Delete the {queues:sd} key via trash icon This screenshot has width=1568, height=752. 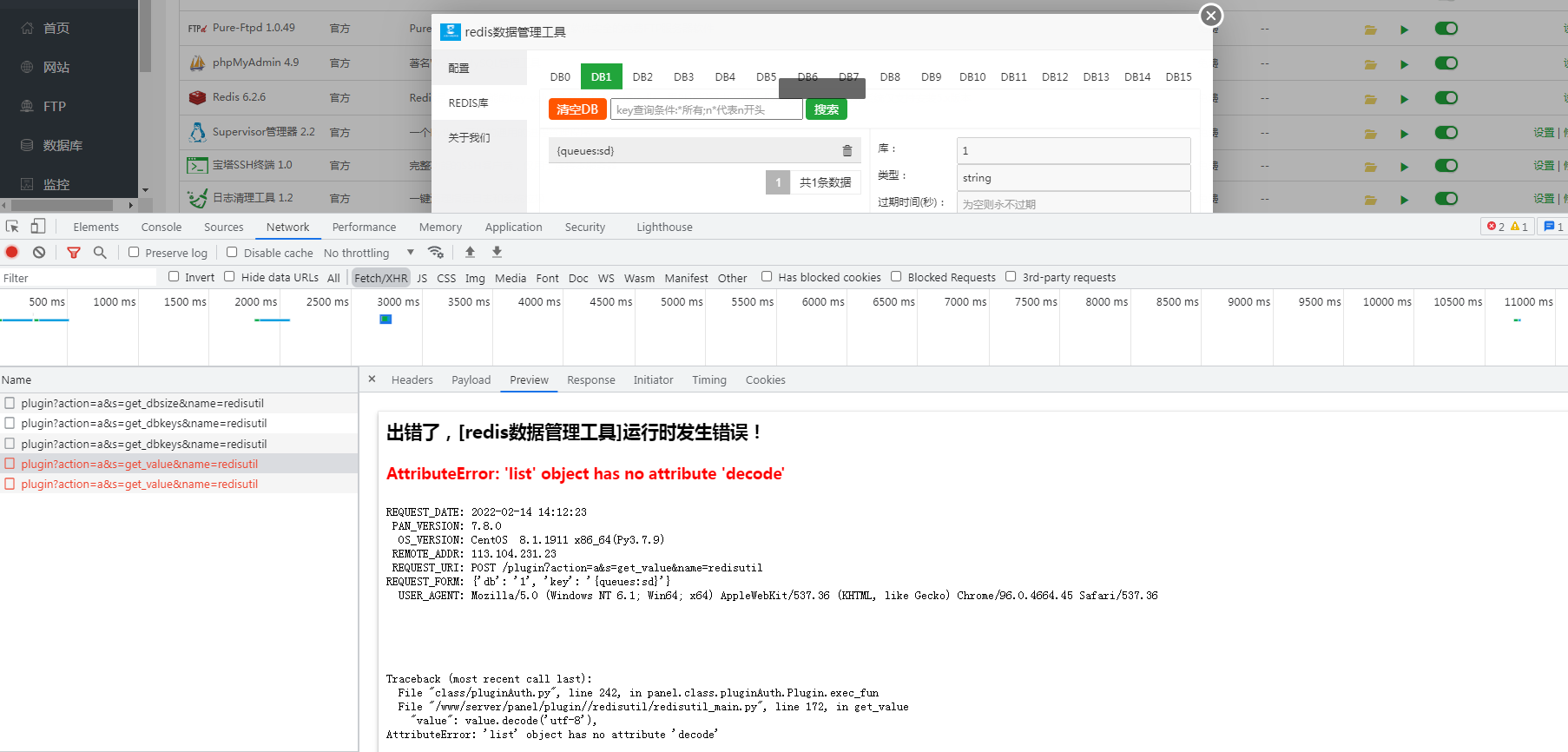(x=847, y=151)
